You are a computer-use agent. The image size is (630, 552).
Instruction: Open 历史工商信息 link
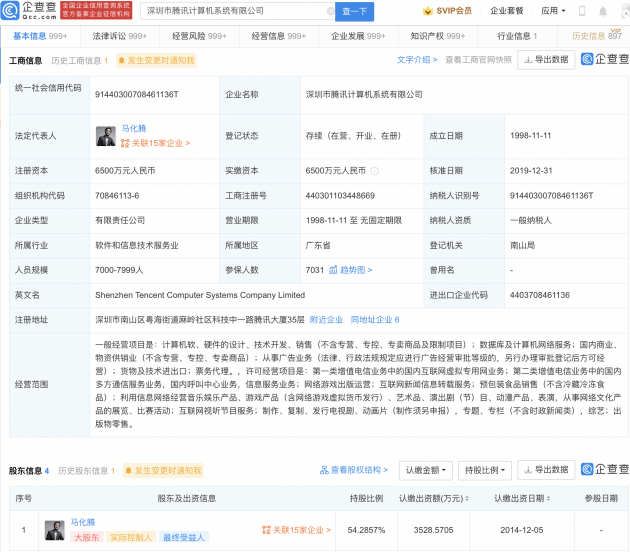[x=80, y=61]
